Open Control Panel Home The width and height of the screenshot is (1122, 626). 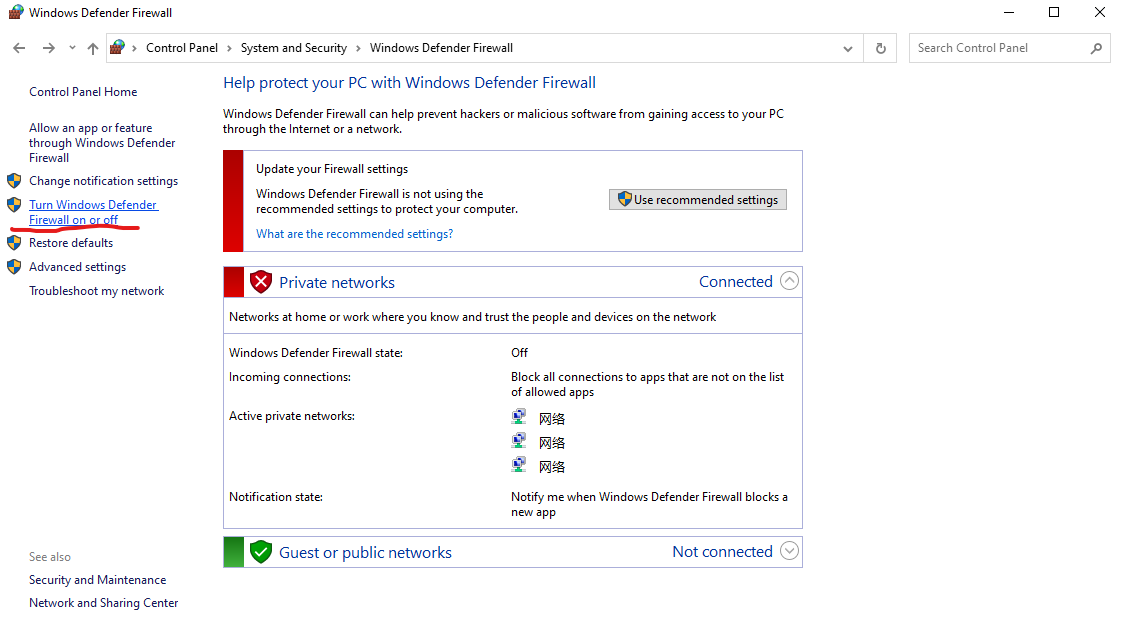(x=83, y=92)
